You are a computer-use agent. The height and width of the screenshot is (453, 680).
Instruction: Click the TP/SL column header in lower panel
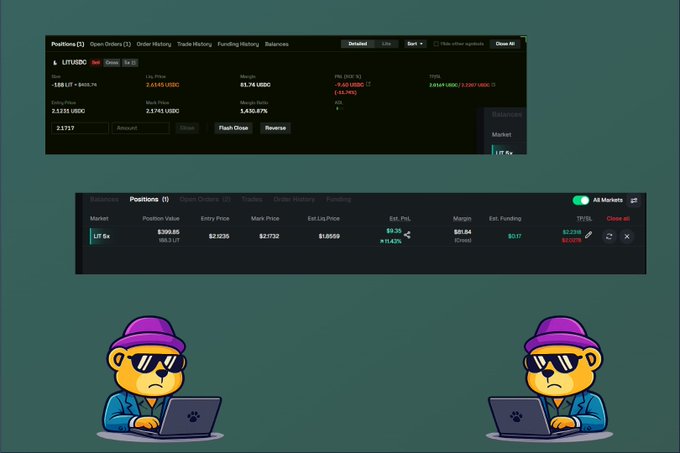[x=584, y=218]
